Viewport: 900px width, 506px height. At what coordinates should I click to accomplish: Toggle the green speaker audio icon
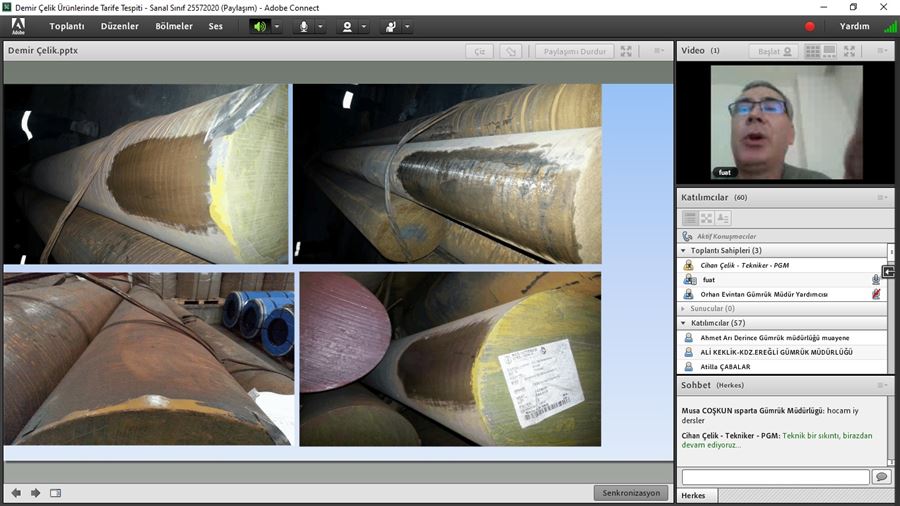click(260, 26)
